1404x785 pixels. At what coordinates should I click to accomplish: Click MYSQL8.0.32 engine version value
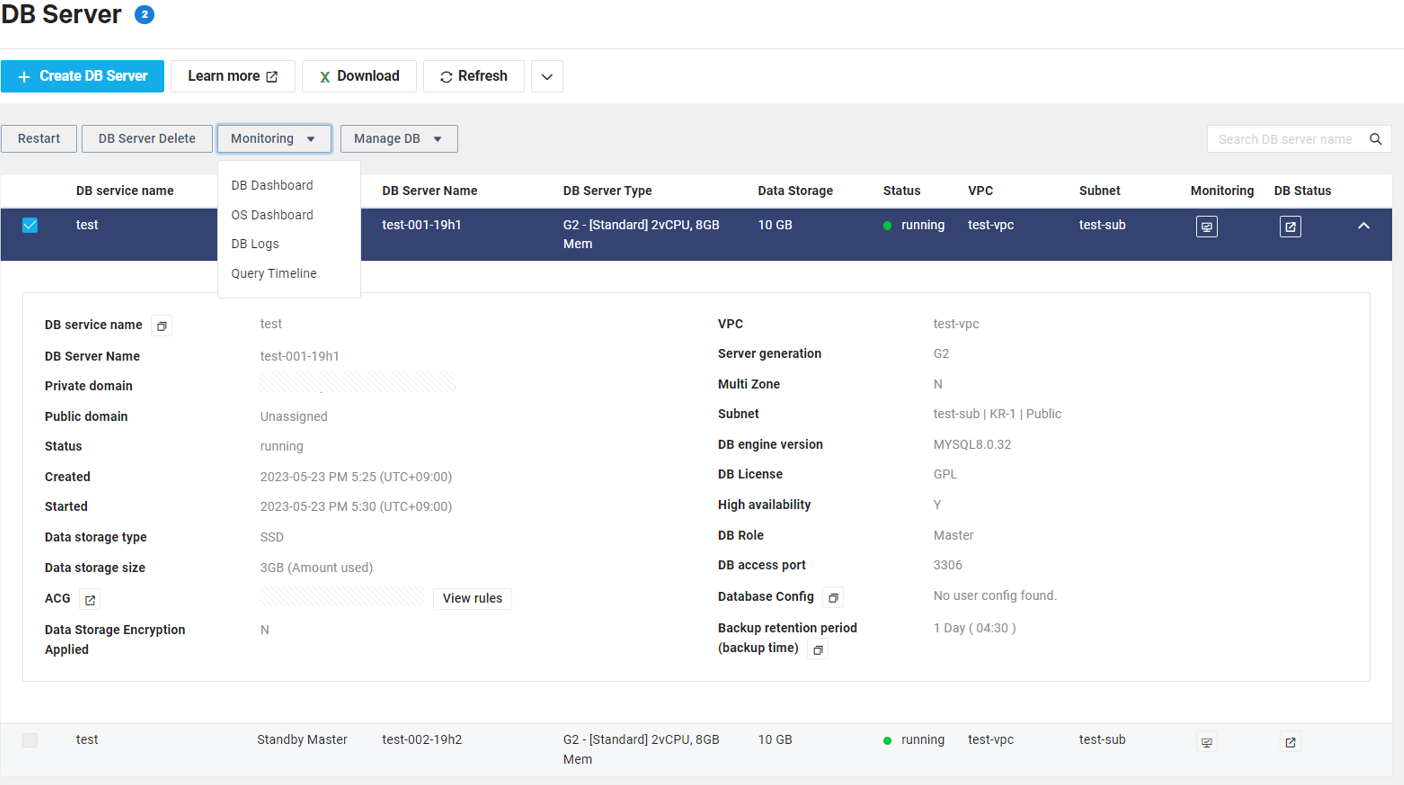point(972,445)
